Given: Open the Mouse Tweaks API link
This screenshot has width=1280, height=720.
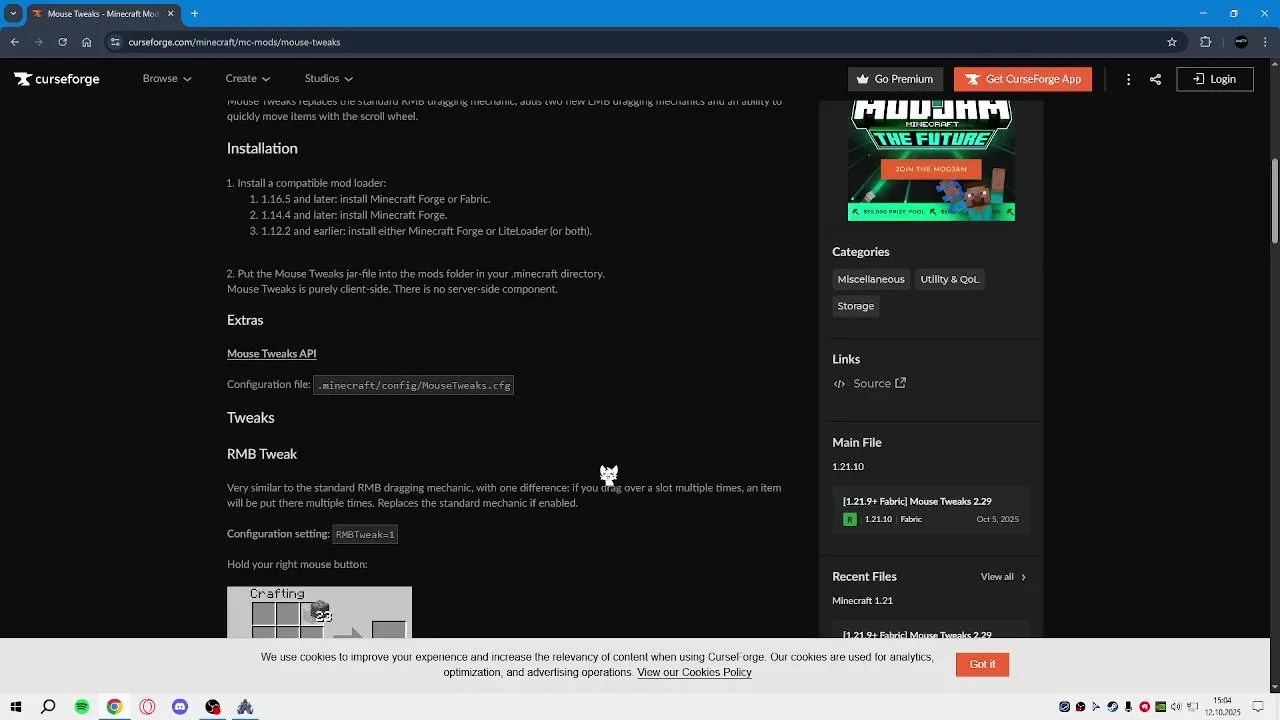Looking at the screenshot, I should point(271,353).
